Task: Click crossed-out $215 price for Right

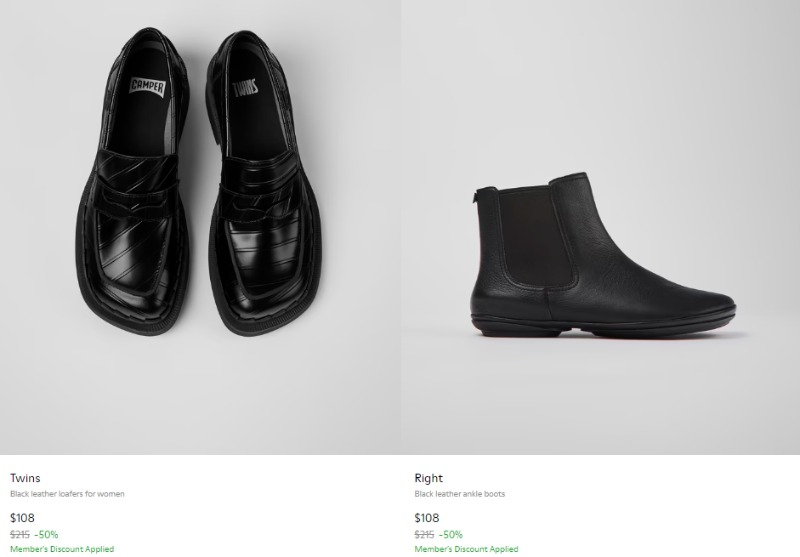Action: coord(424,535)
